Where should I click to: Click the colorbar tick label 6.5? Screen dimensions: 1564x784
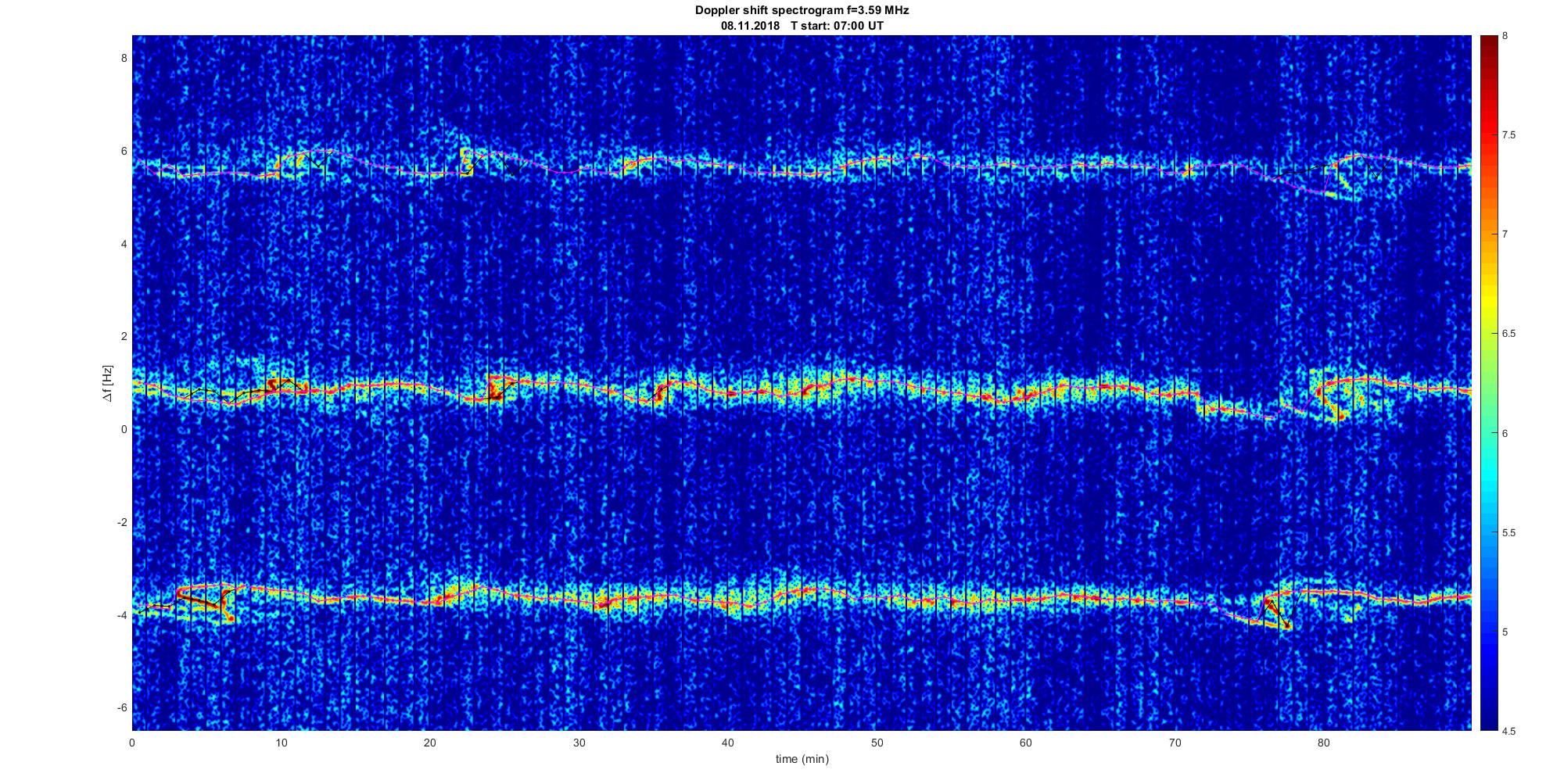click(x=1508, y=334)
